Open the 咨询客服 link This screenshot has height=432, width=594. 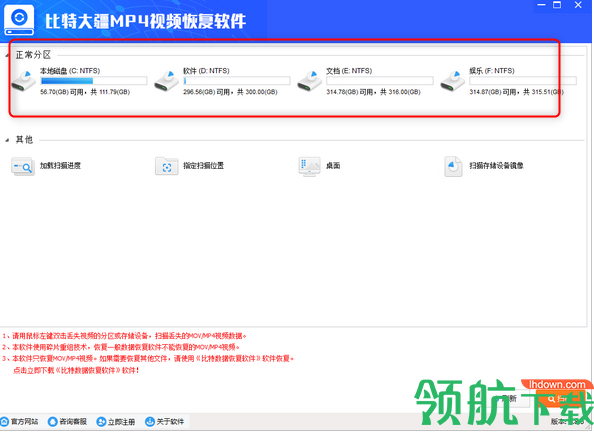pos(73,421)
